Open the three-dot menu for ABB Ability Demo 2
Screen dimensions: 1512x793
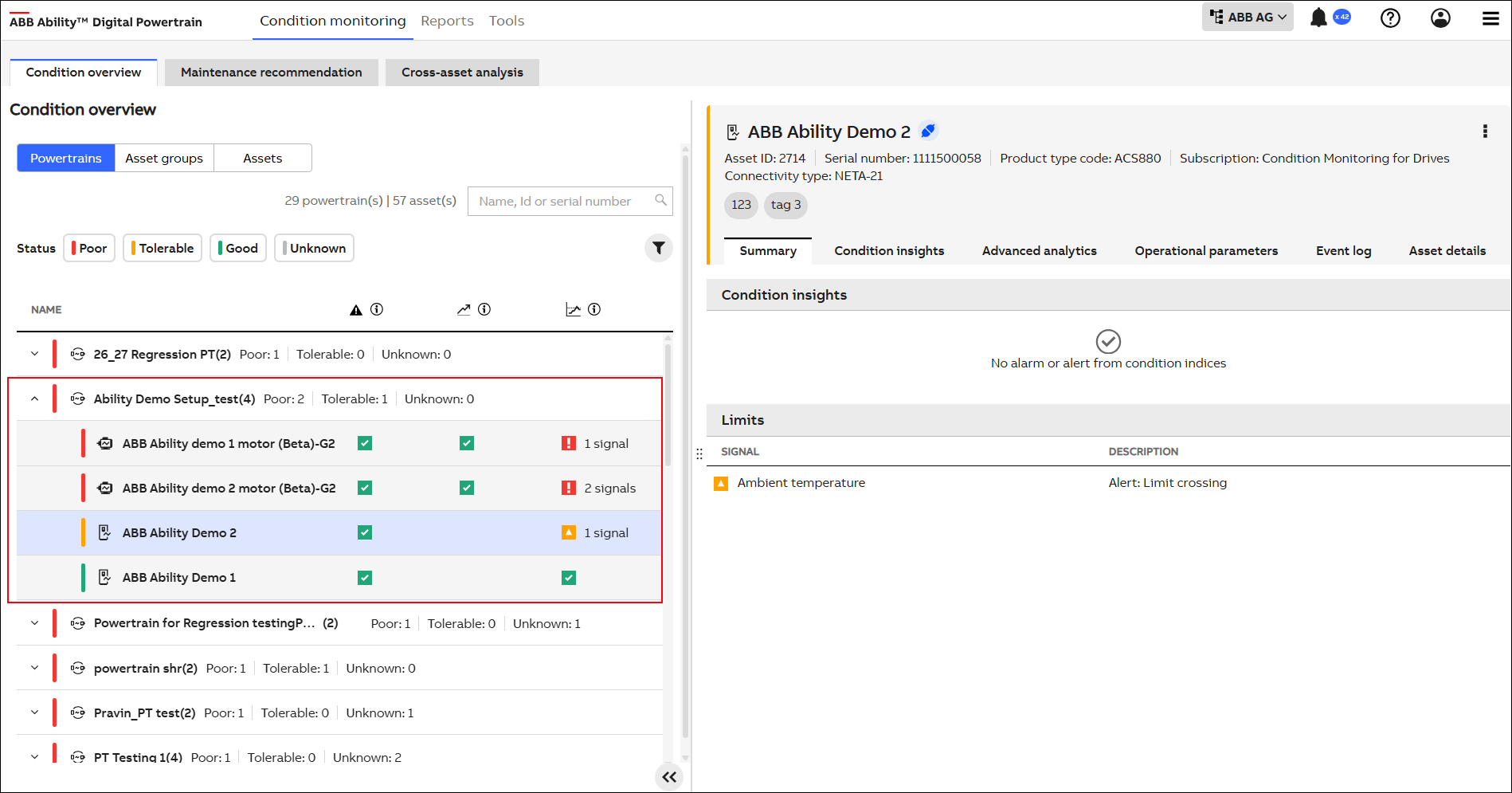tap(1485, 132)
